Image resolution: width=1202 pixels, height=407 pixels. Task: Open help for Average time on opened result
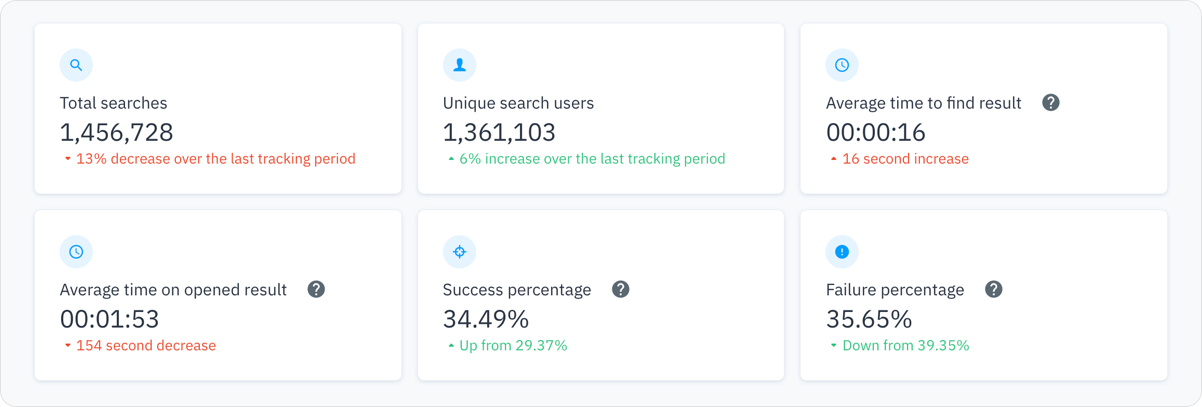[x=316, y=290]
